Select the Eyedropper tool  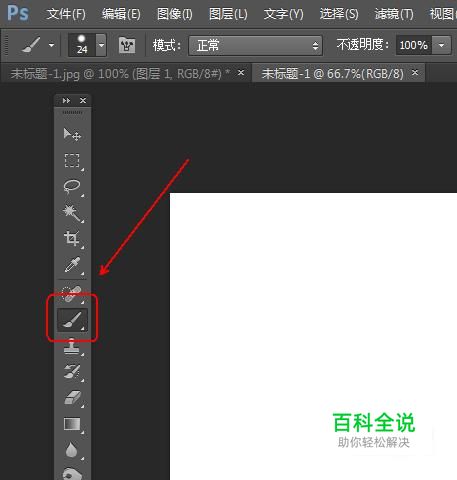point(72,265)
